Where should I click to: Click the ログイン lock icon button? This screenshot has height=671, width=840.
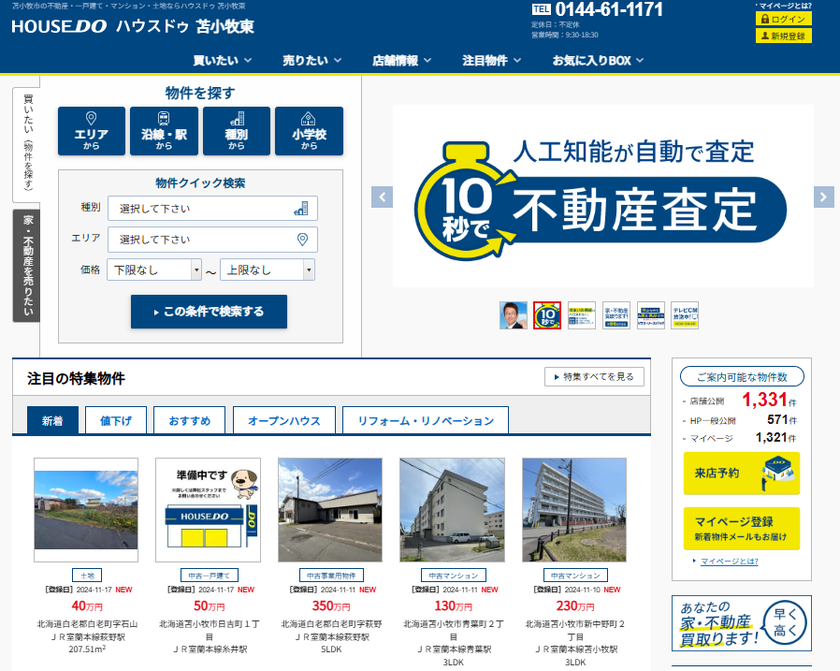pos(783,19)
